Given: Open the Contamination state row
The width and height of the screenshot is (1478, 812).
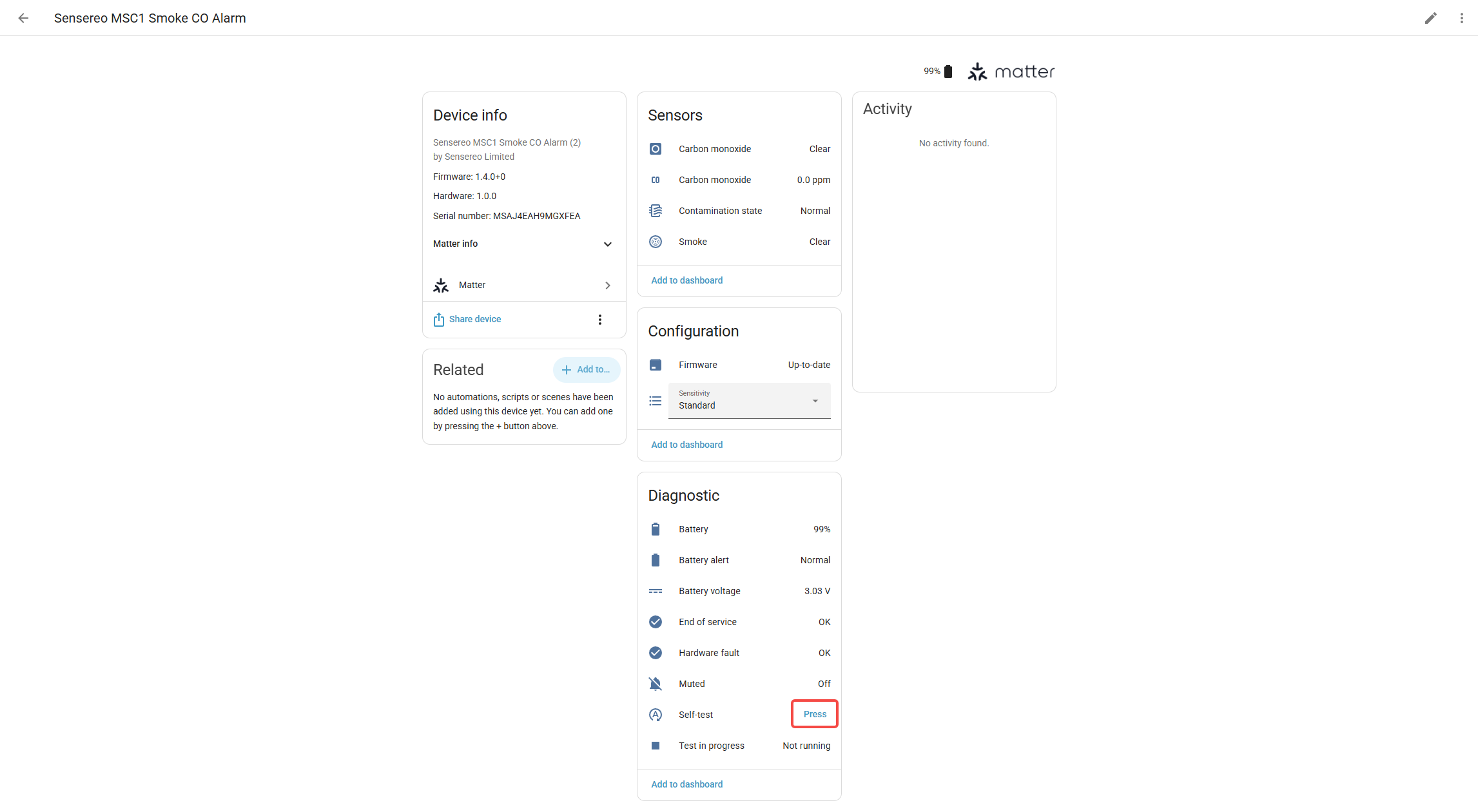Looking at the screenshot, I should coord(739,211).
